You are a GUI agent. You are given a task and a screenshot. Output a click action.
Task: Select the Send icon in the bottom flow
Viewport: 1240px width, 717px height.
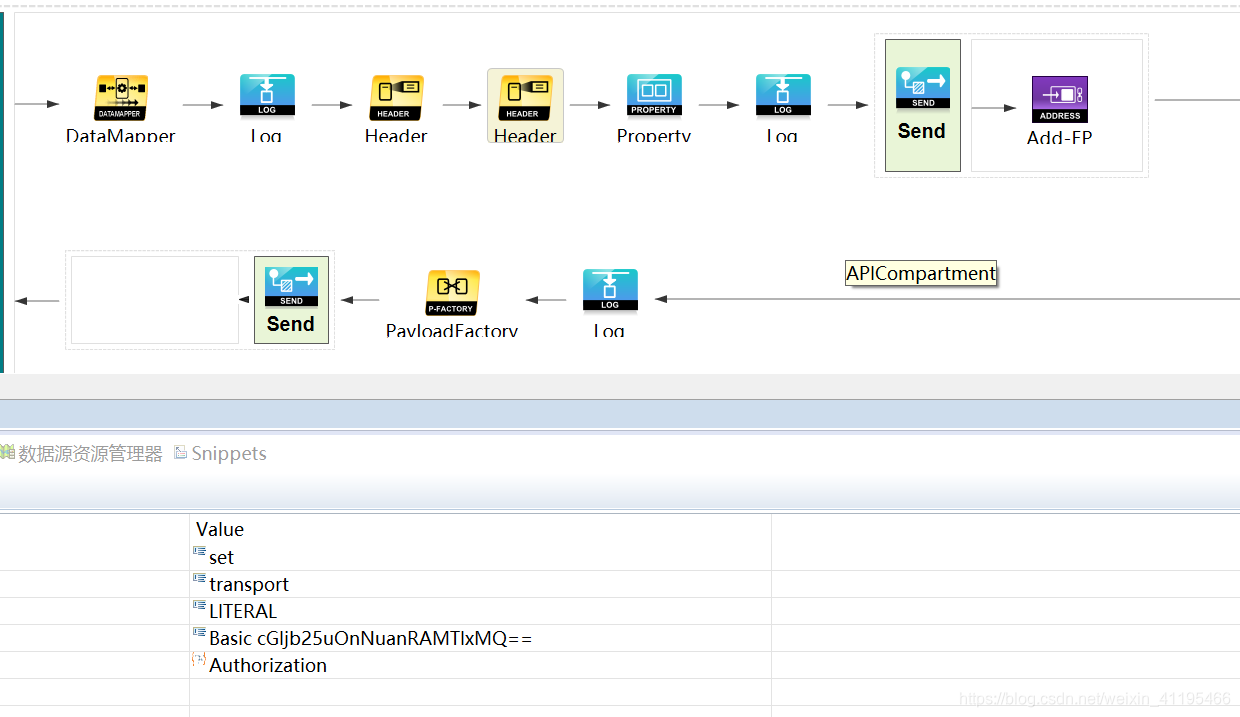coord(290,284)
